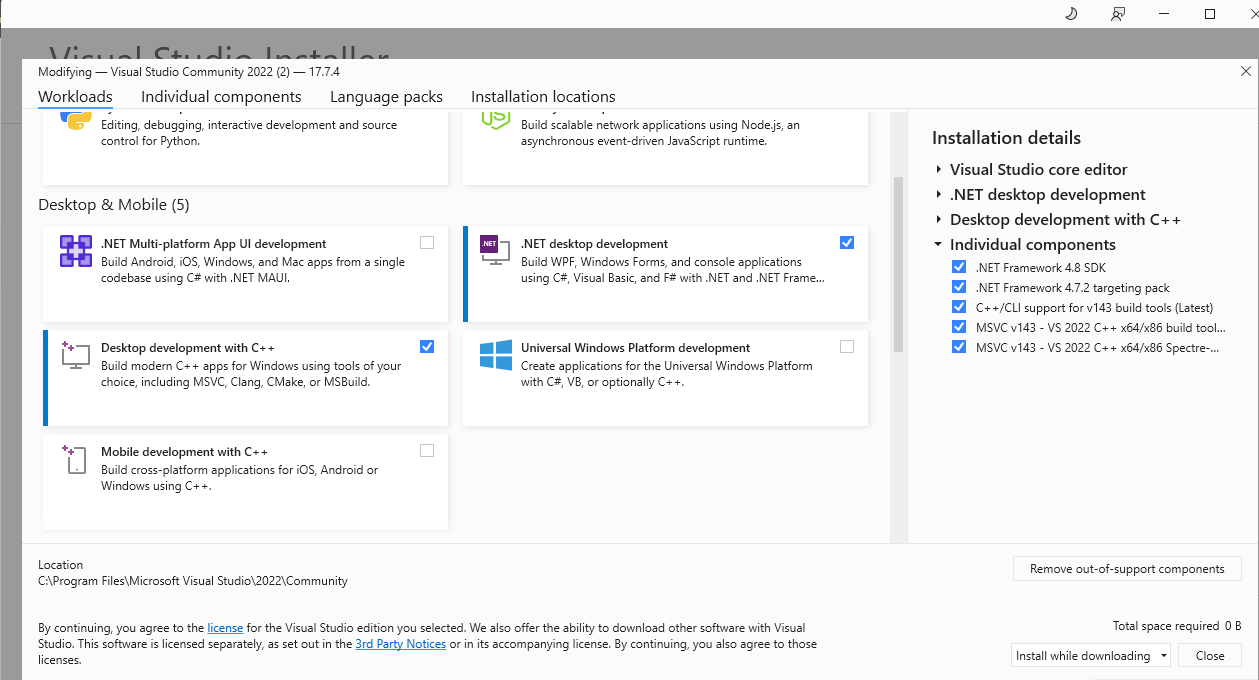This screenshot has height=680, width=1259.
Task: Expand Desktop development with C++ details
Action: click(939, 219)
